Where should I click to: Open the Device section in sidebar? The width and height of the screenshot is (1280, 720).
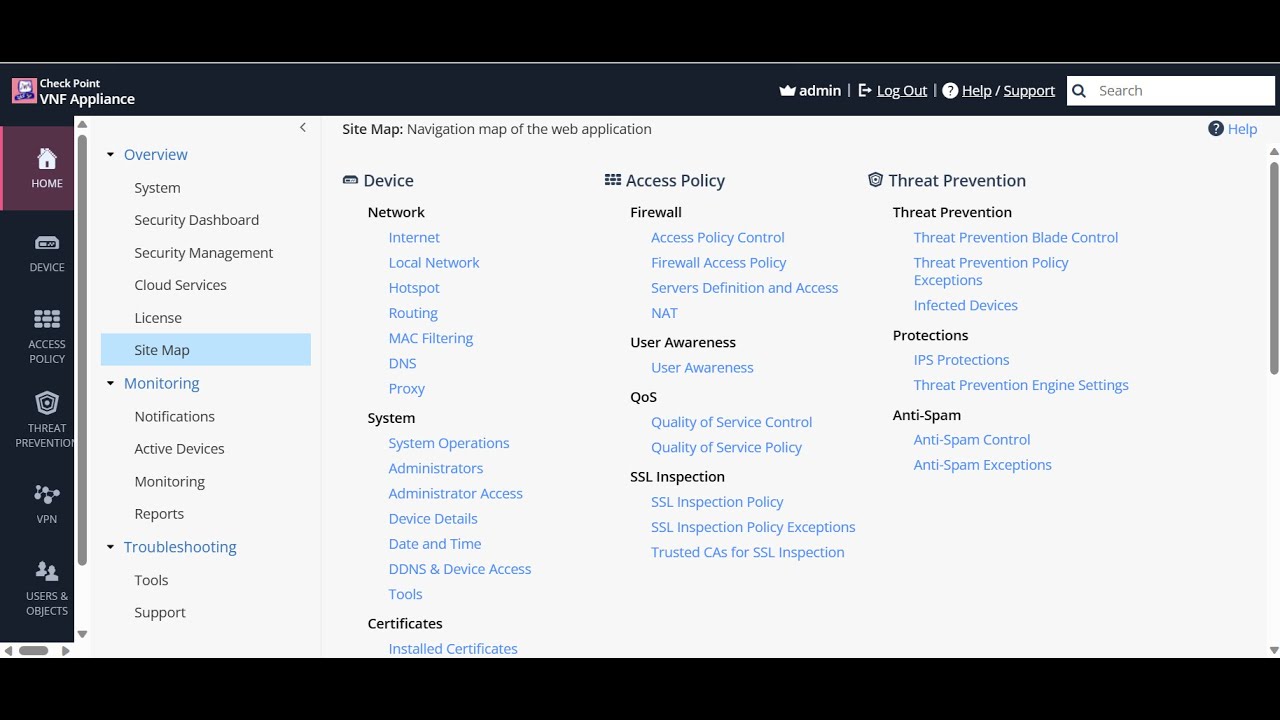(47, 253)
